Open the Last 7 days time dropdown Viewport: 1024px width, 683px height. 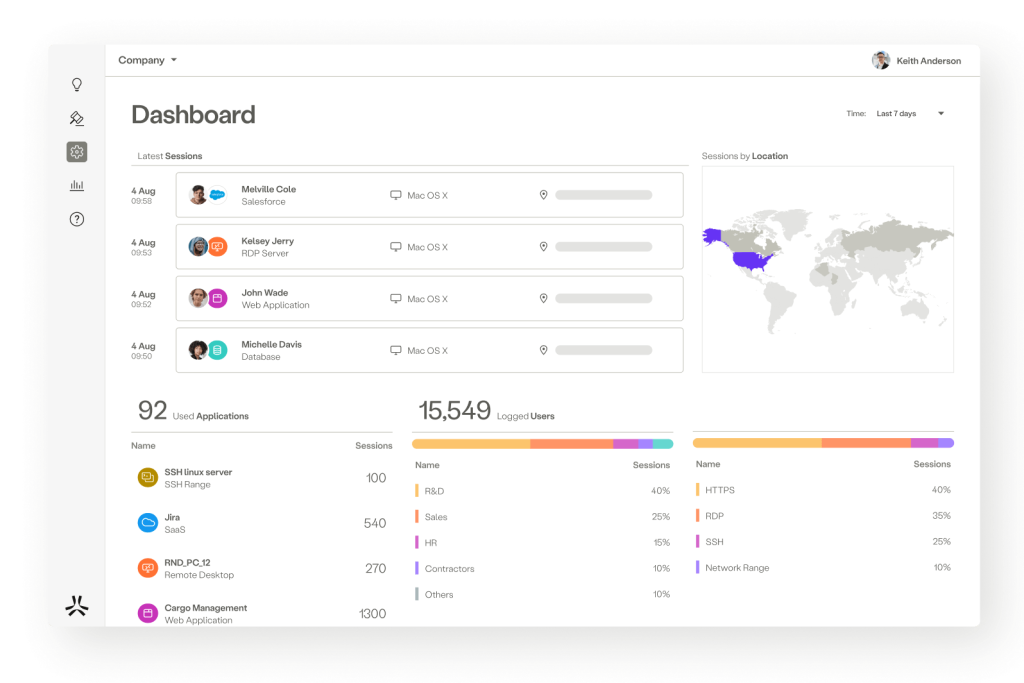pyautogui.click(x=910, y=114)
